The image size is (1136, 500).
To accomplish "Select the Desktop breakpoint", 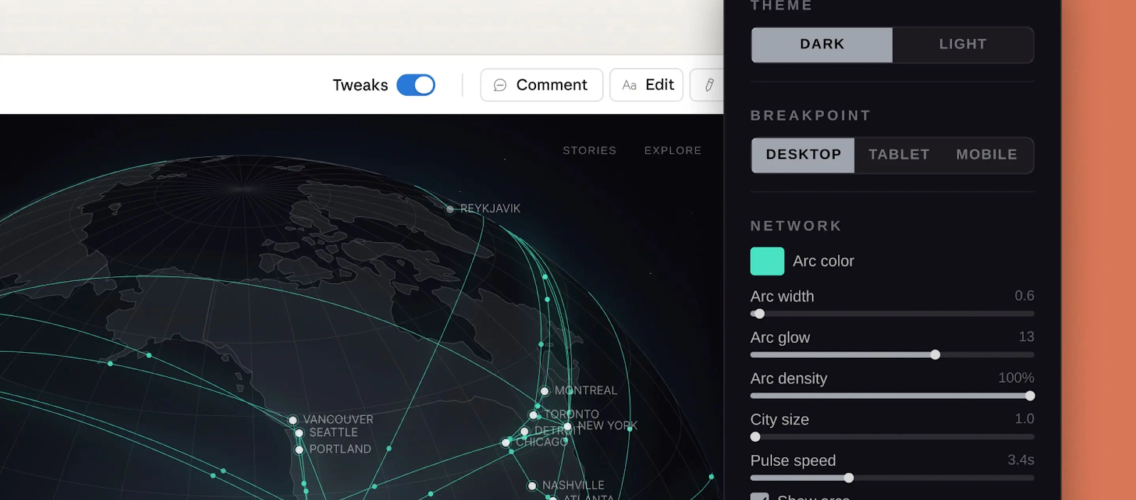I will [x=803, y=155].
